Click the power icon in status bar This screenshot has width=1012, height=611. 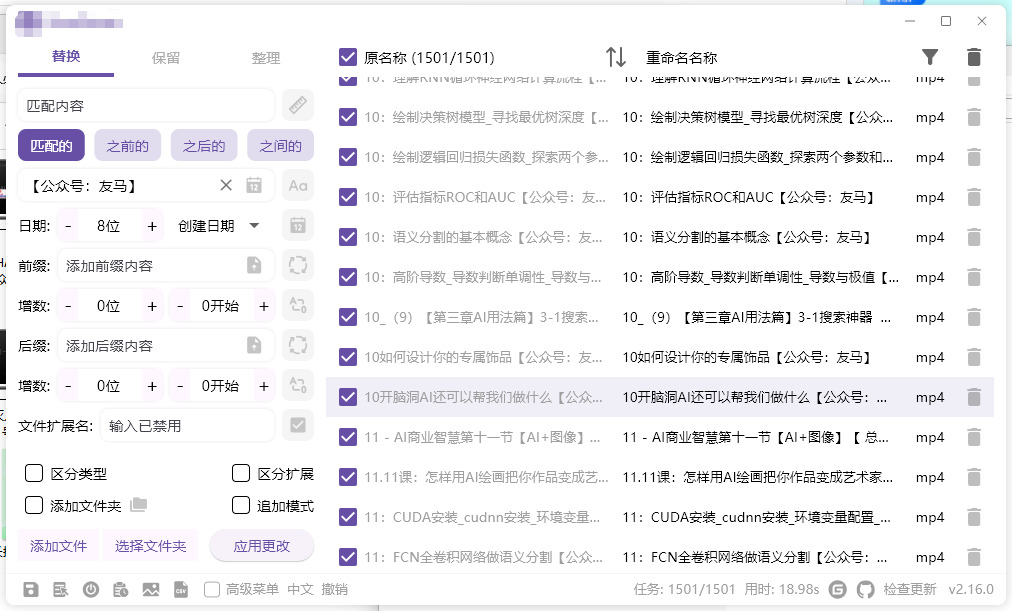point(90,589)
